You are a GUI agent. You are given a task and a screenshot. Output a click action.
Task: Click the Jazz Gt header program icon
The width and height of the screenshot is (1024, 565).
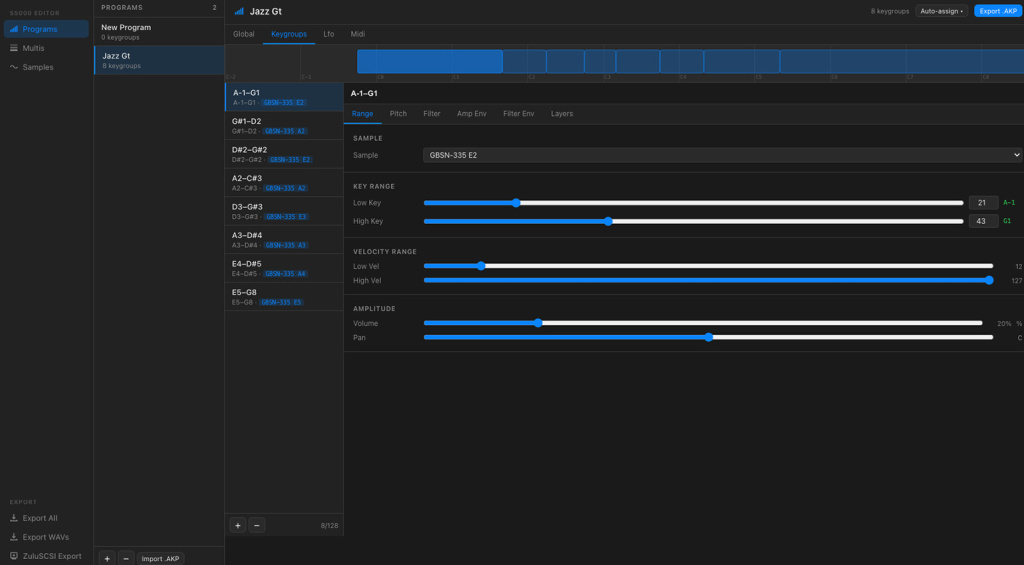point(239,12)
